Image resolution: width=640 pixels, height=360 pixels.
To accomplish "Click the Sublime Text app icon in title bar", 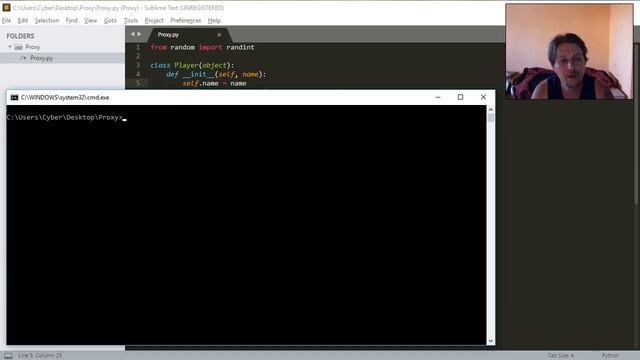I will click(6, 7).
